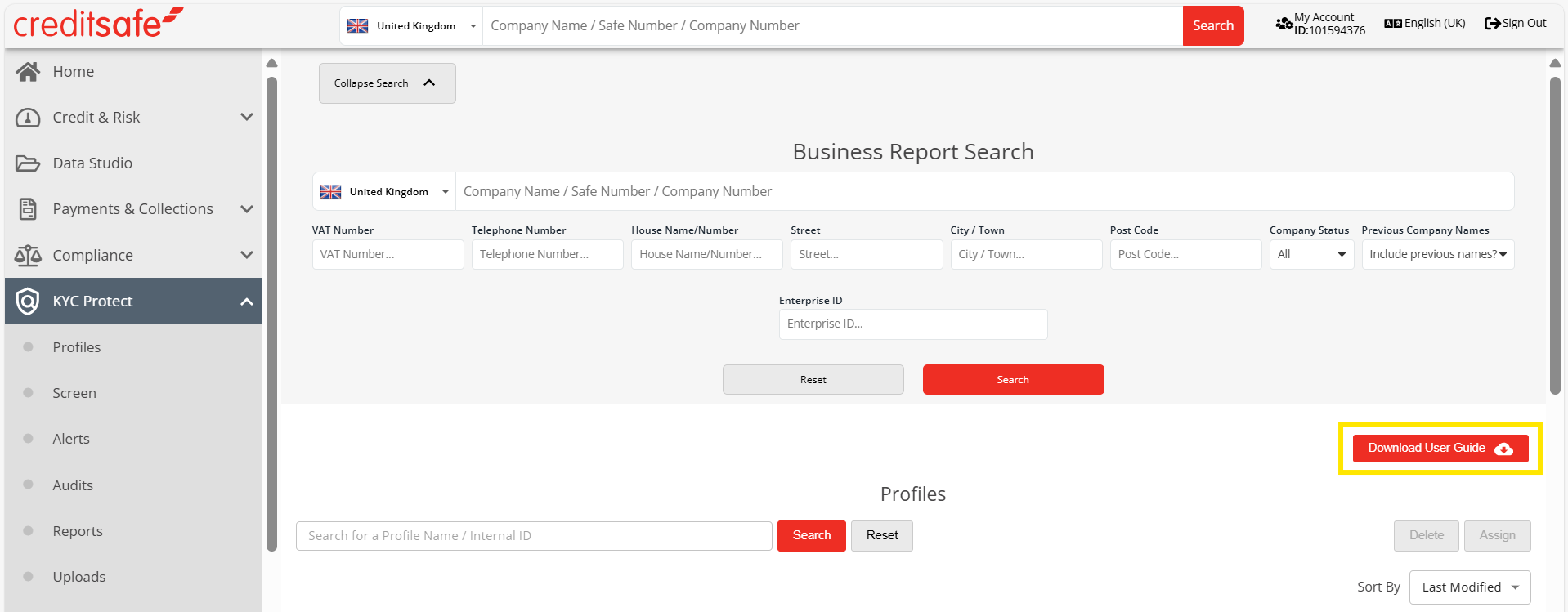Viewport: 1568px width, 612px height.
Task: Search profiles with the red Search button
Action: (x=812, y=536)
